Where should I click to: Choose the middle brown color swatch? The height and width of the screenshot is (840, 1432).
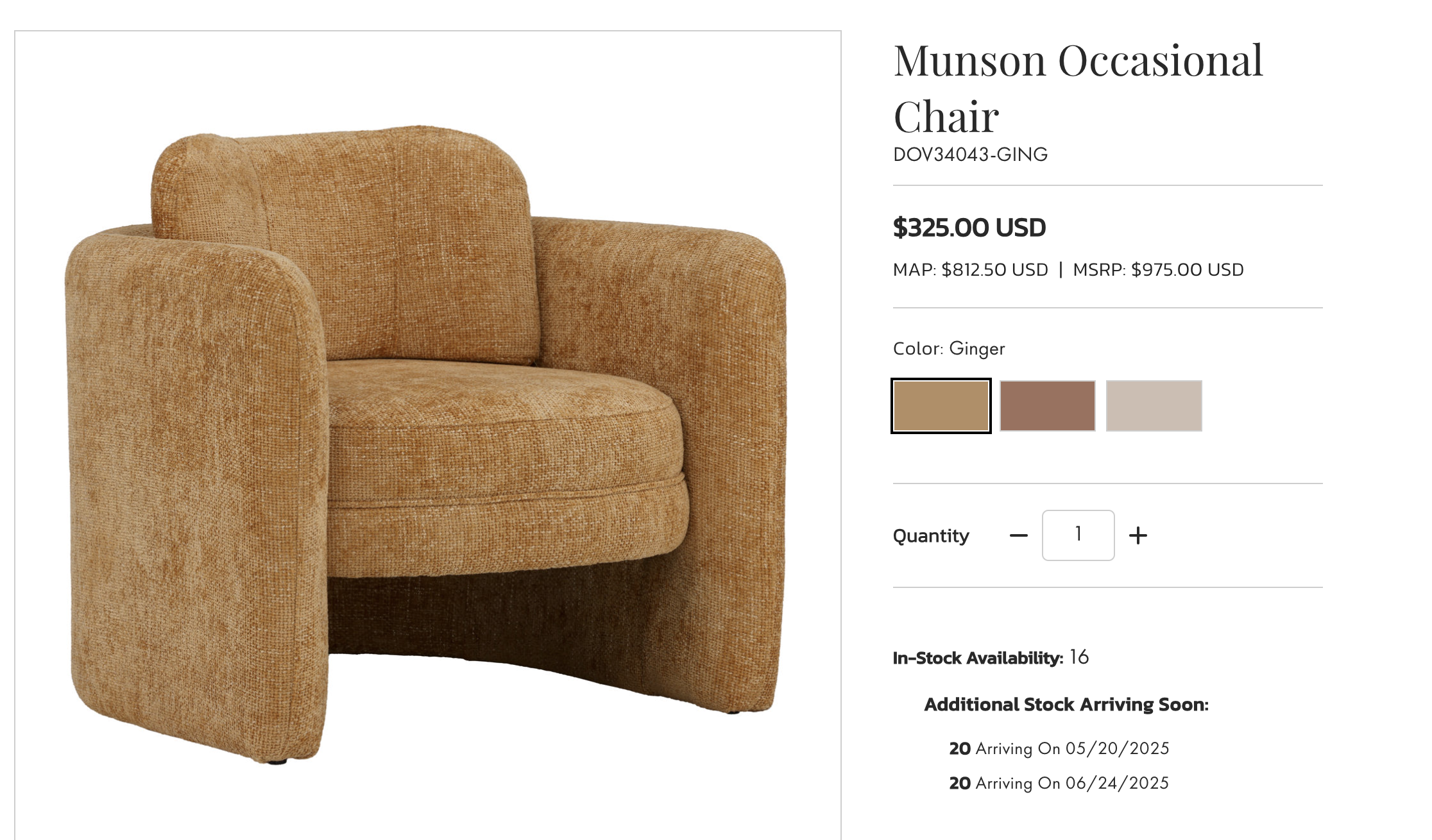click(x=1048, y=406)
